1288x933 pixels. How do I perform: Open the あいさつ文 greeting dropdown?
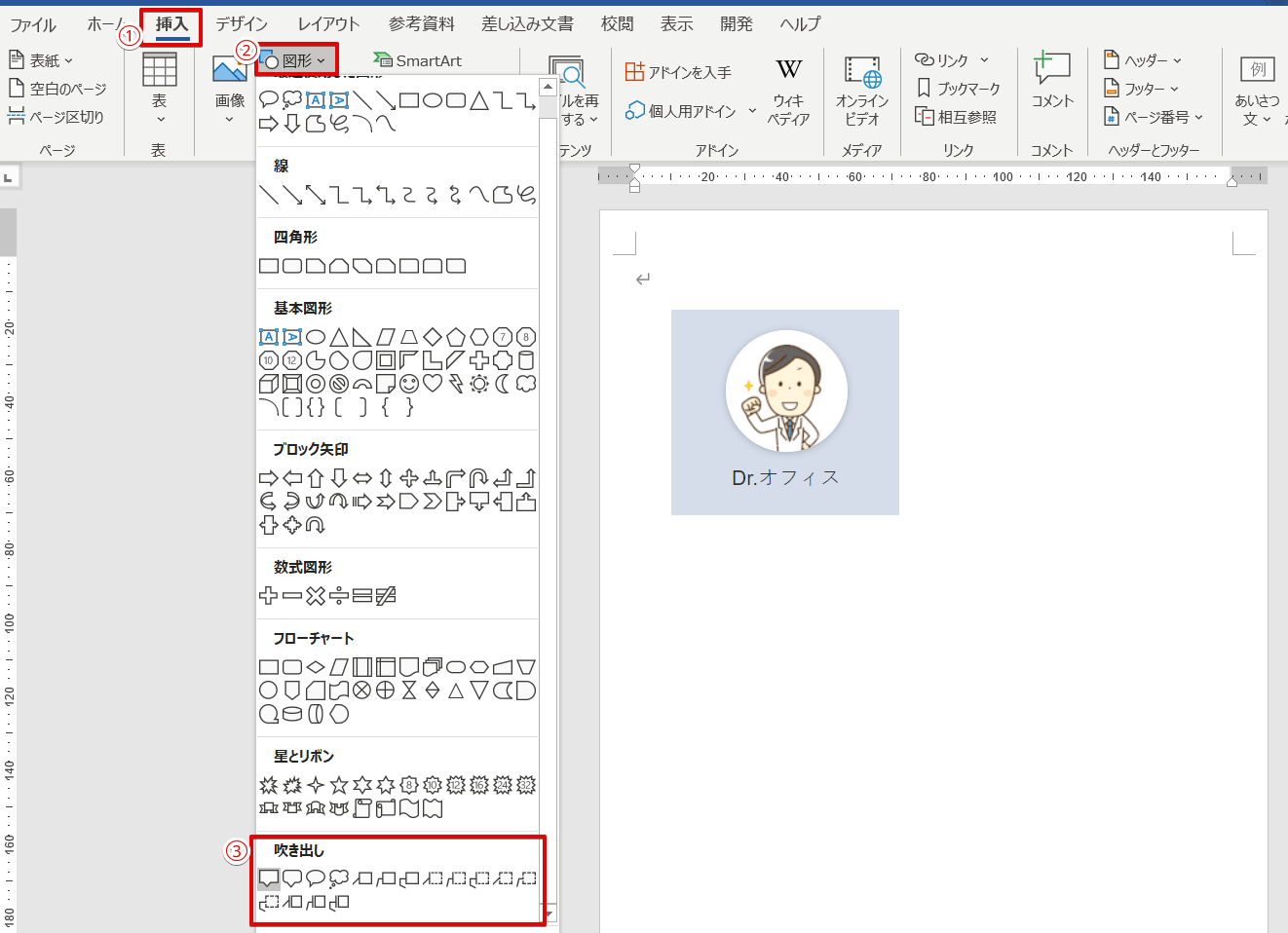click(x=1257, y=92)
